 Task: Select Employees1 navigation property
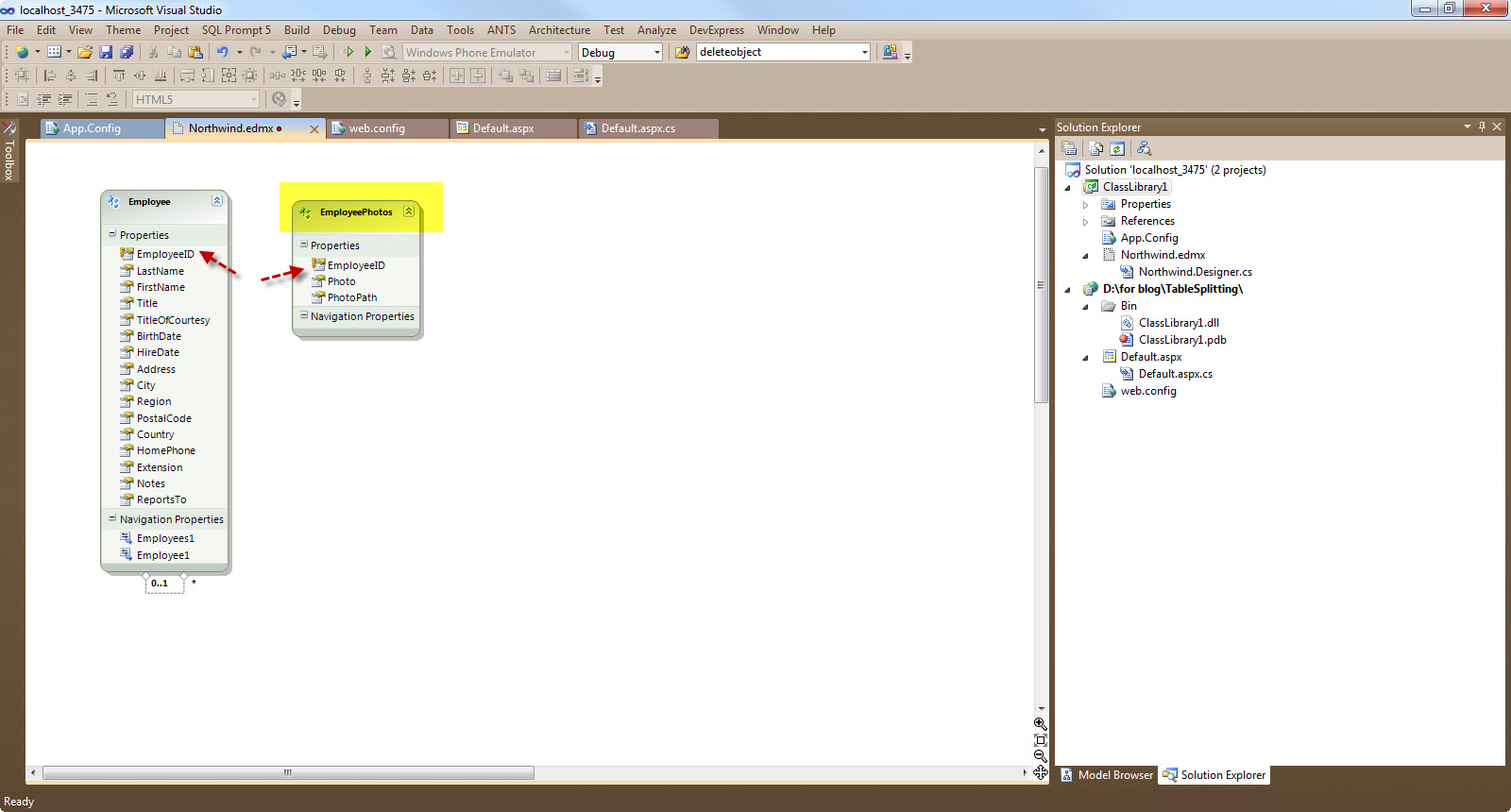165,538
